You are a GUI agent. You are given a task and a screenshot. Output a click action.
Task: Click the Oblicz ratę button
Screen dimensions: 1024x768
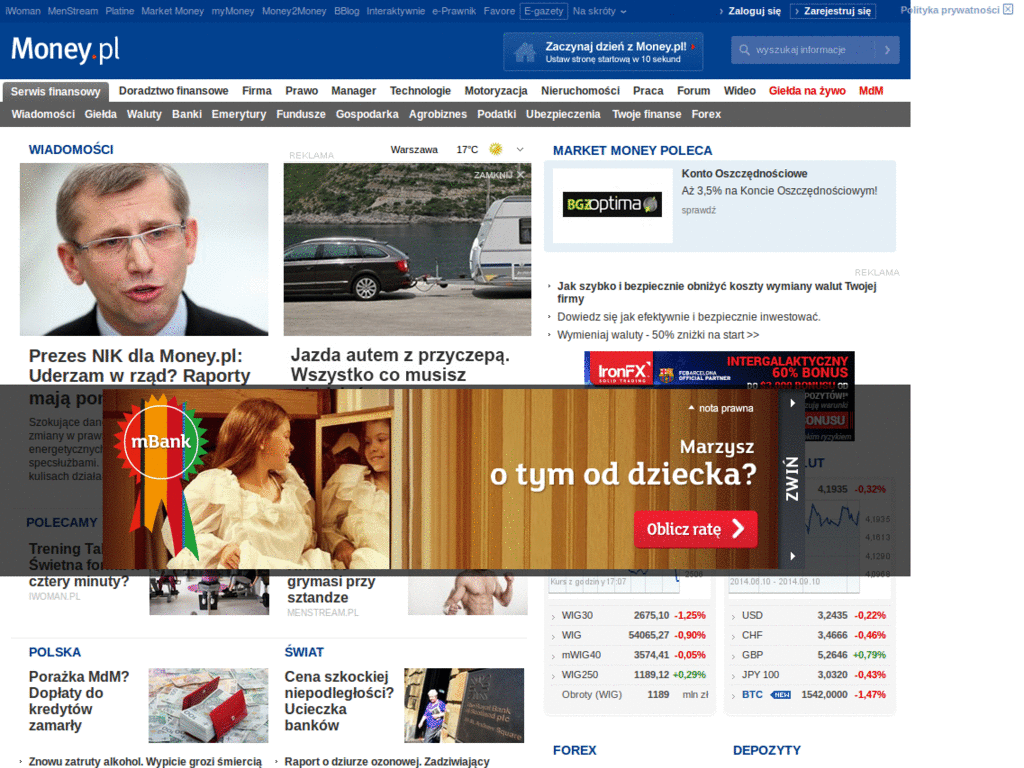696,529
